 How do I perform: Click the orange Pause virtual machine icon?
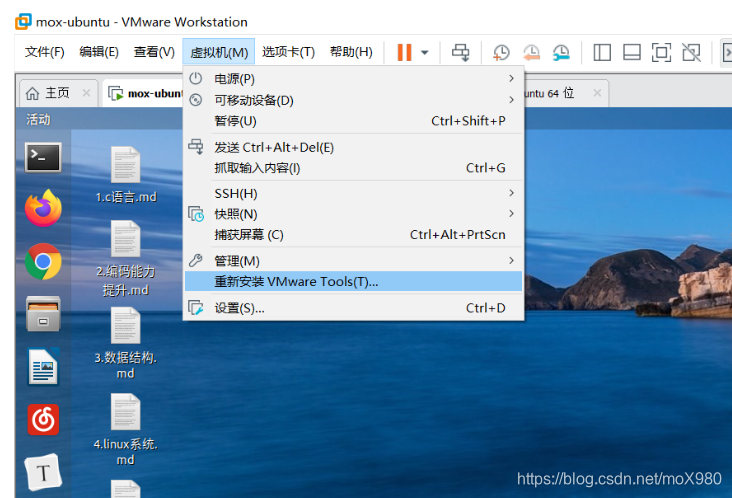(404, 52)
